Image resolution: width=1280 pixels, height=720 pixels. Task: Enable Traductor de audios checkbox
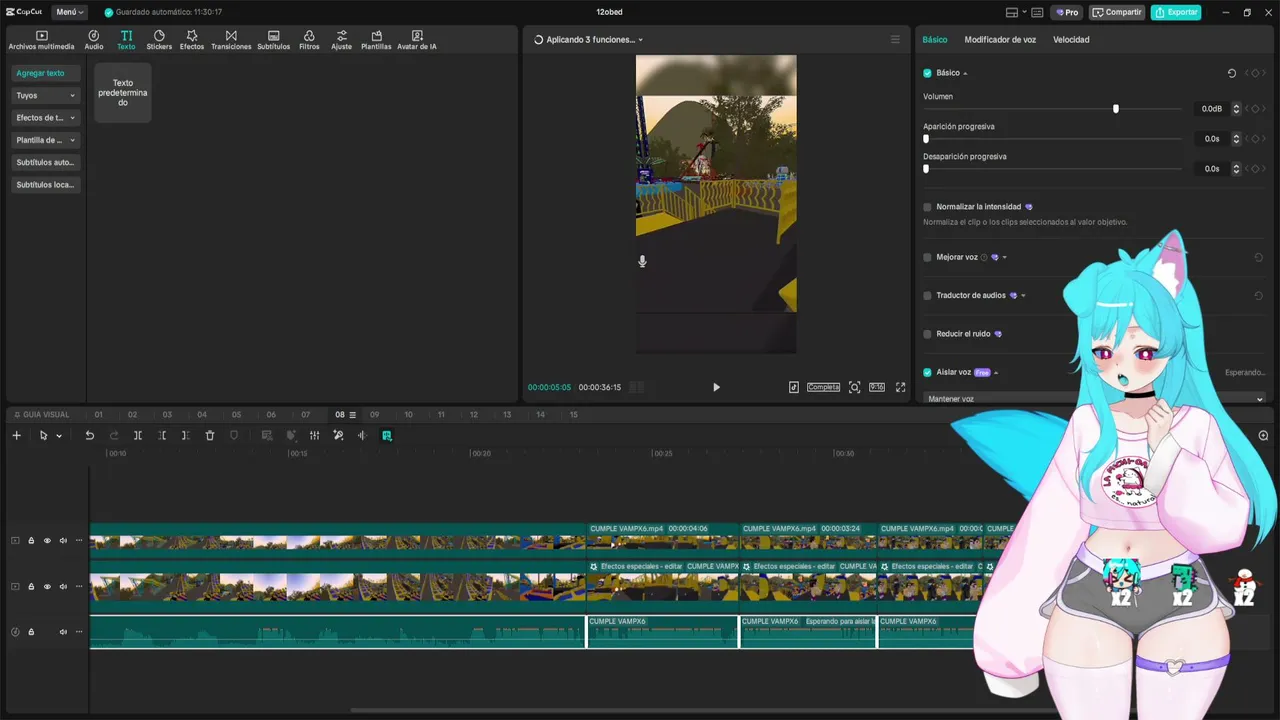pos(927,296)
